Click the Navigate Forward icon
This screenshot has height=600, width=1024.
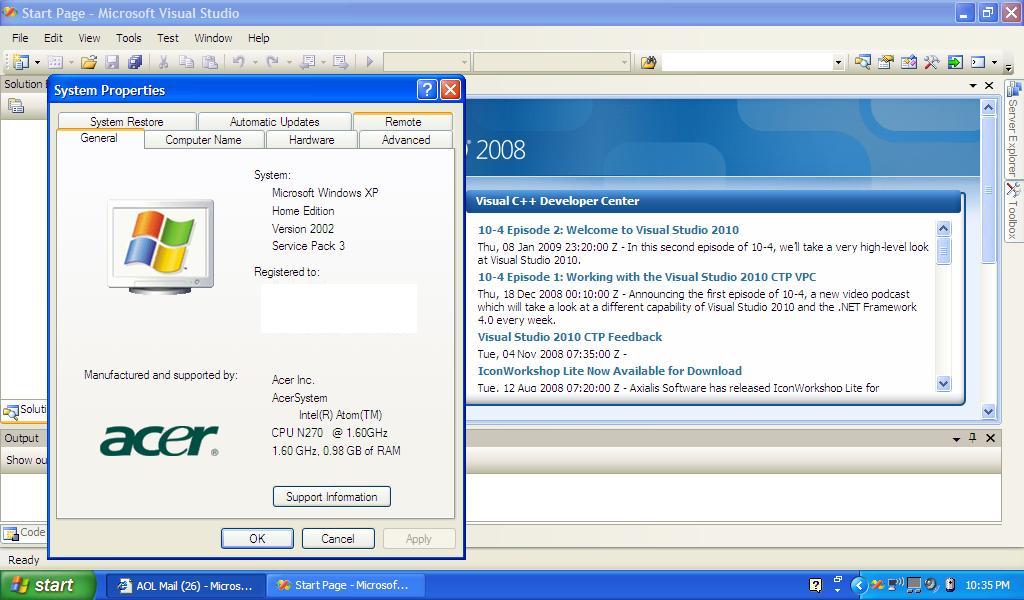tap(340, 62)
